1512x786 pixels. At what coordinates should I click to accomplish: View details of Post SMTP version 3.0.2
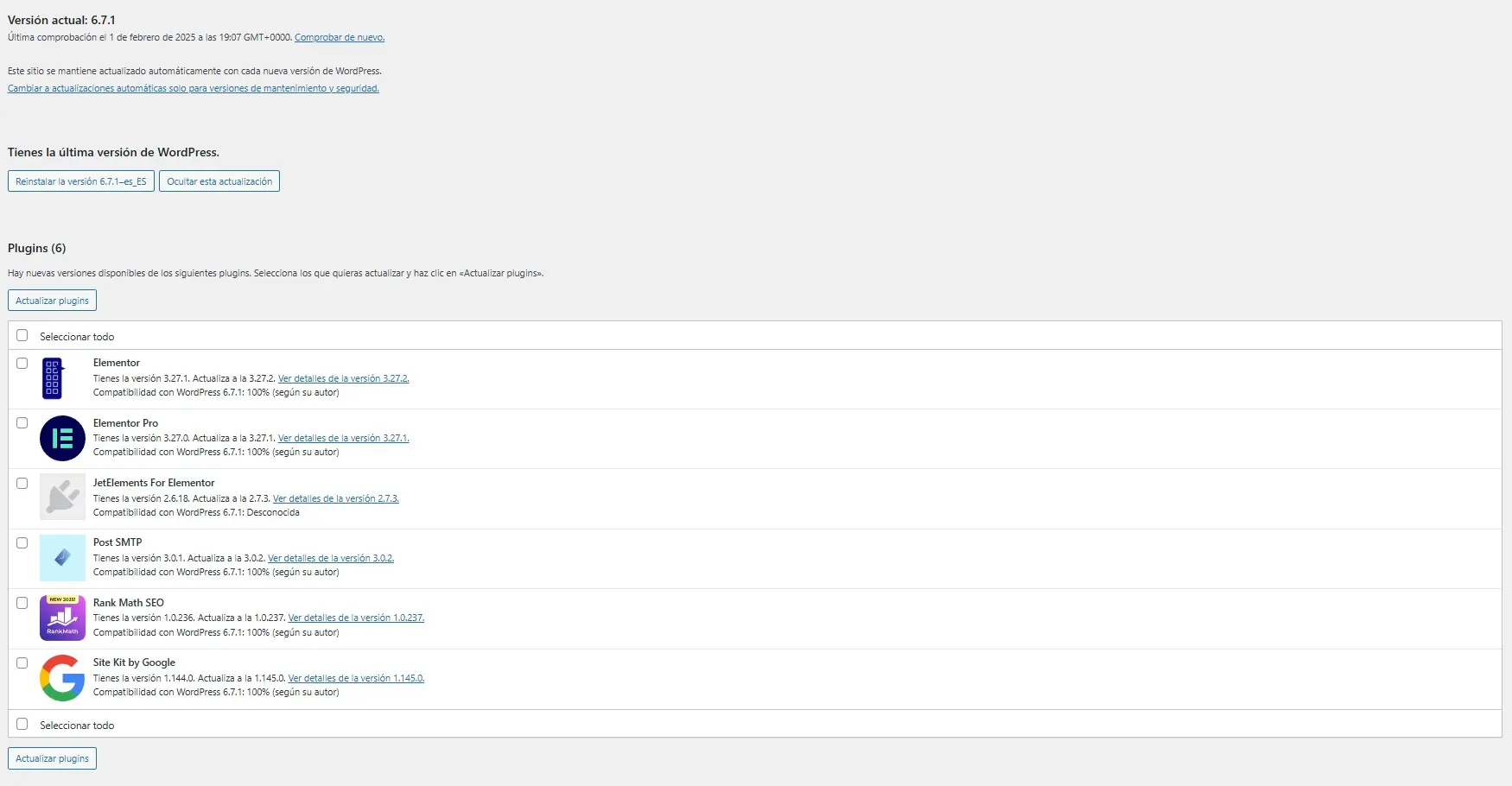(x=331, y=558)
